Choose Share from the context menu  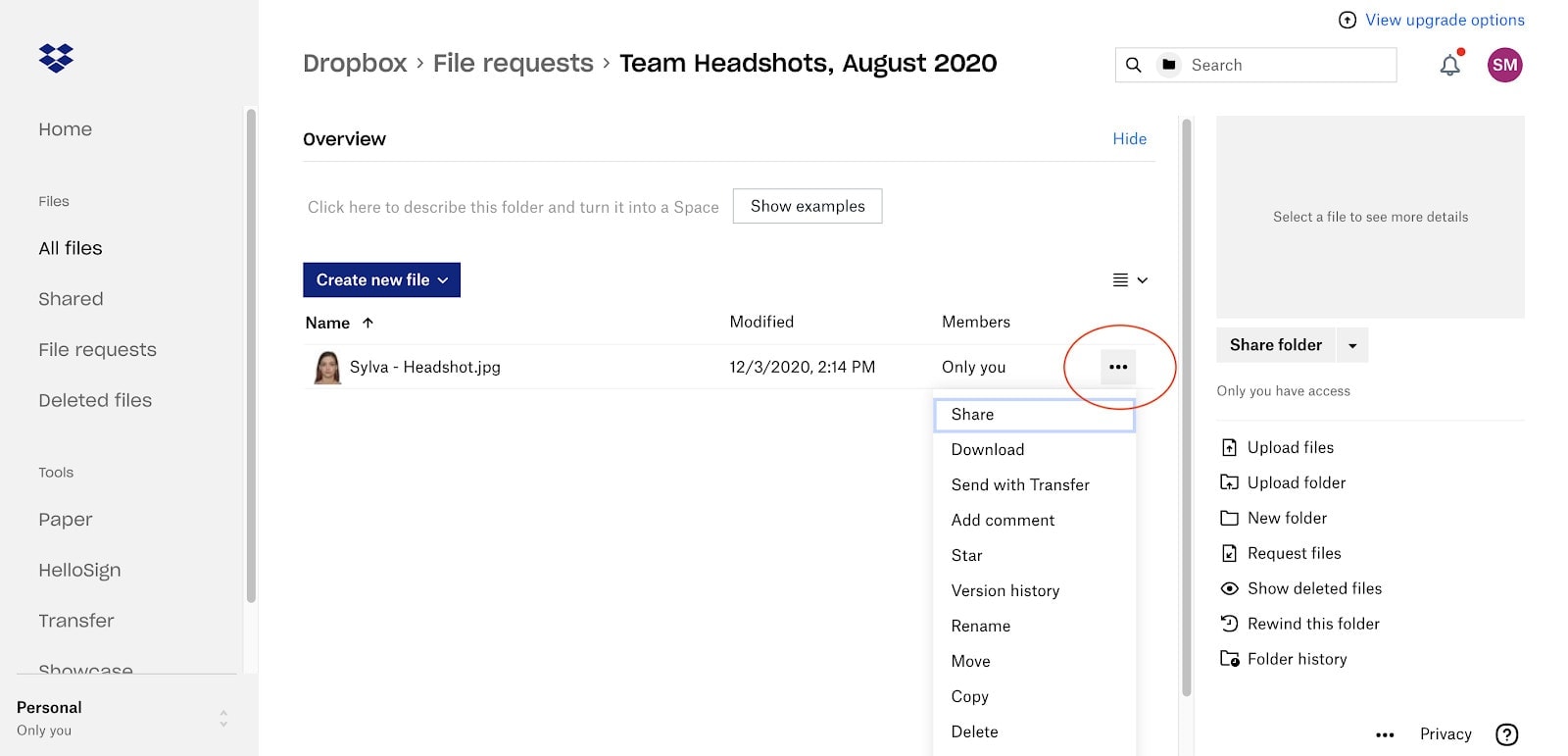point(1034,415)
